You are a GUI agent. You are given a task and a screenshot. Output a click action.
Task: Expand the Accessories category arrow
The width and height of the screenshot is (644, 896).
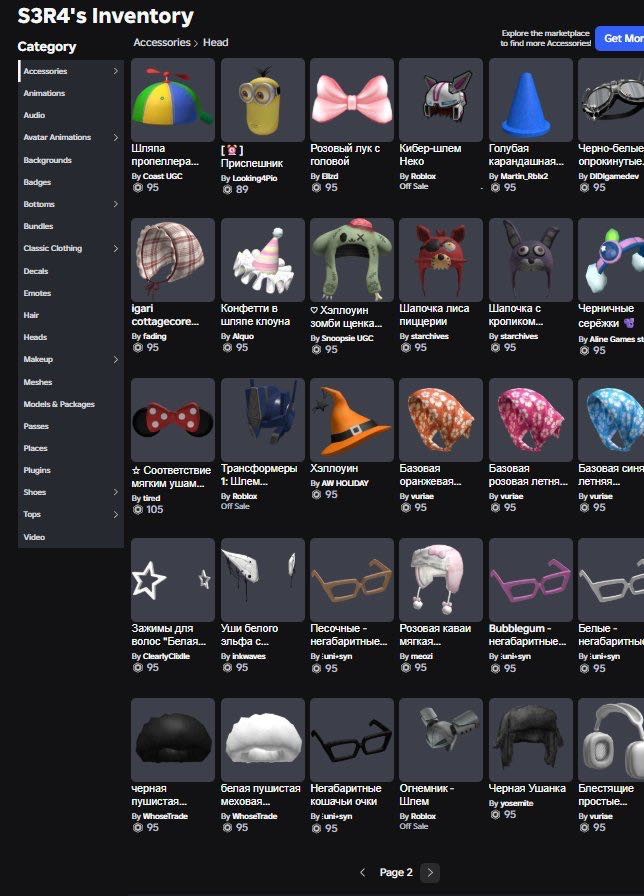[x=115, y=71]
